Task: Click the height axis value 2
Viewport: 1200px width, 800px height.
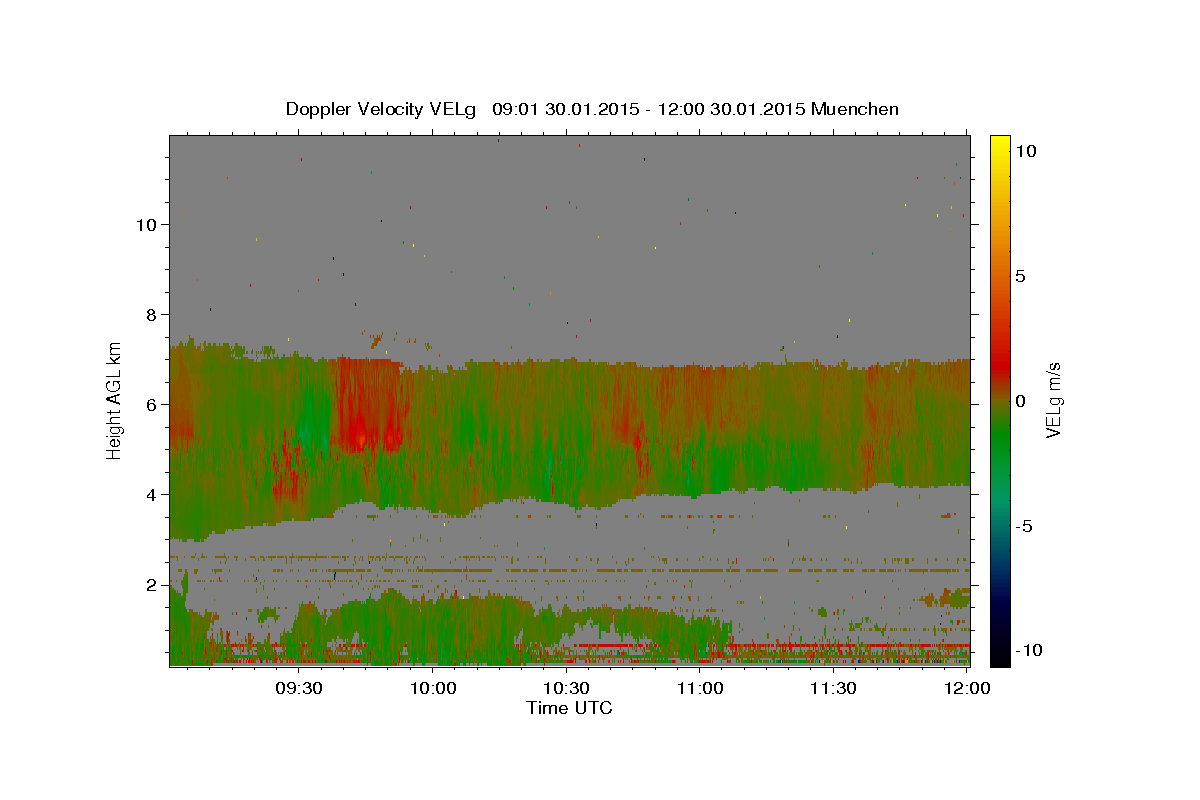Action: tap(151, 585)
